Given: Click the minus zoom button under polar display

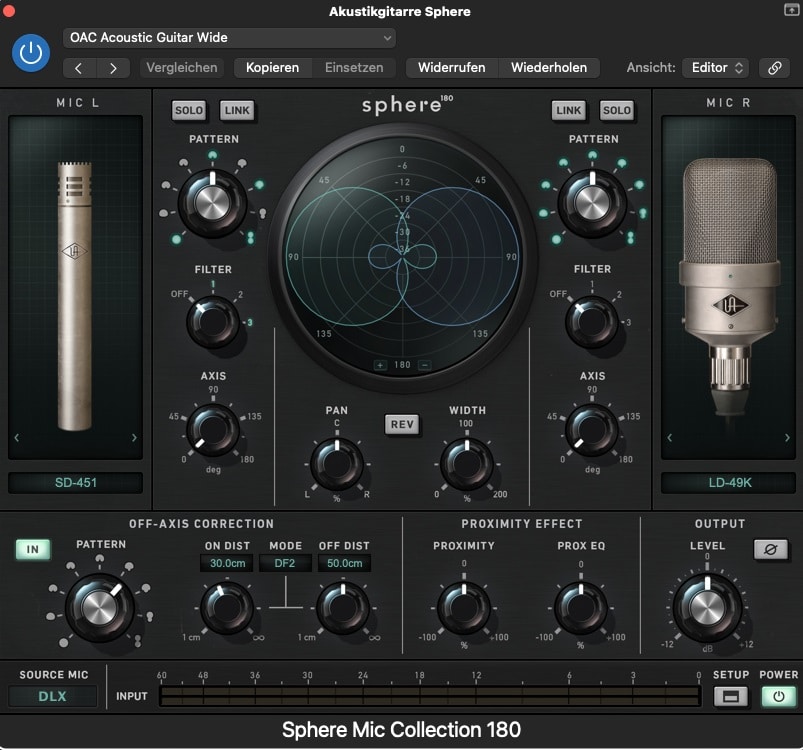Looking at the screenshot, I should pos(425,365).
